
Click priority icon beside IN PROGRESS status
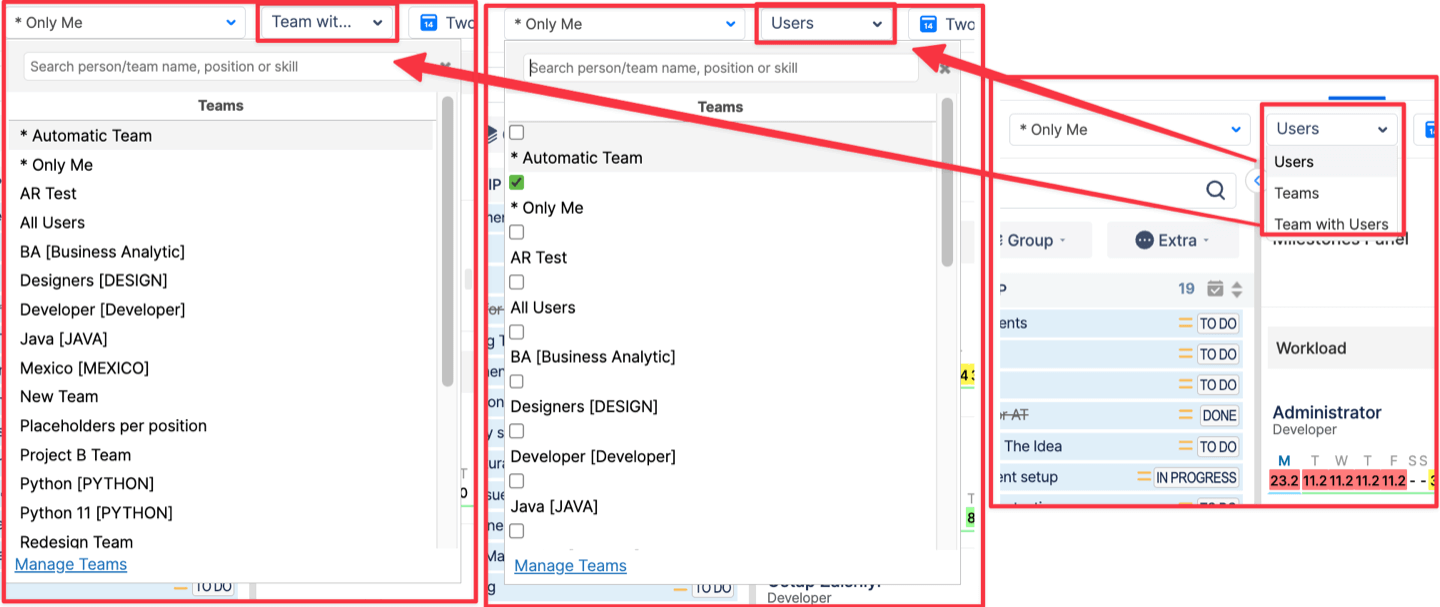coord(1144,478)
